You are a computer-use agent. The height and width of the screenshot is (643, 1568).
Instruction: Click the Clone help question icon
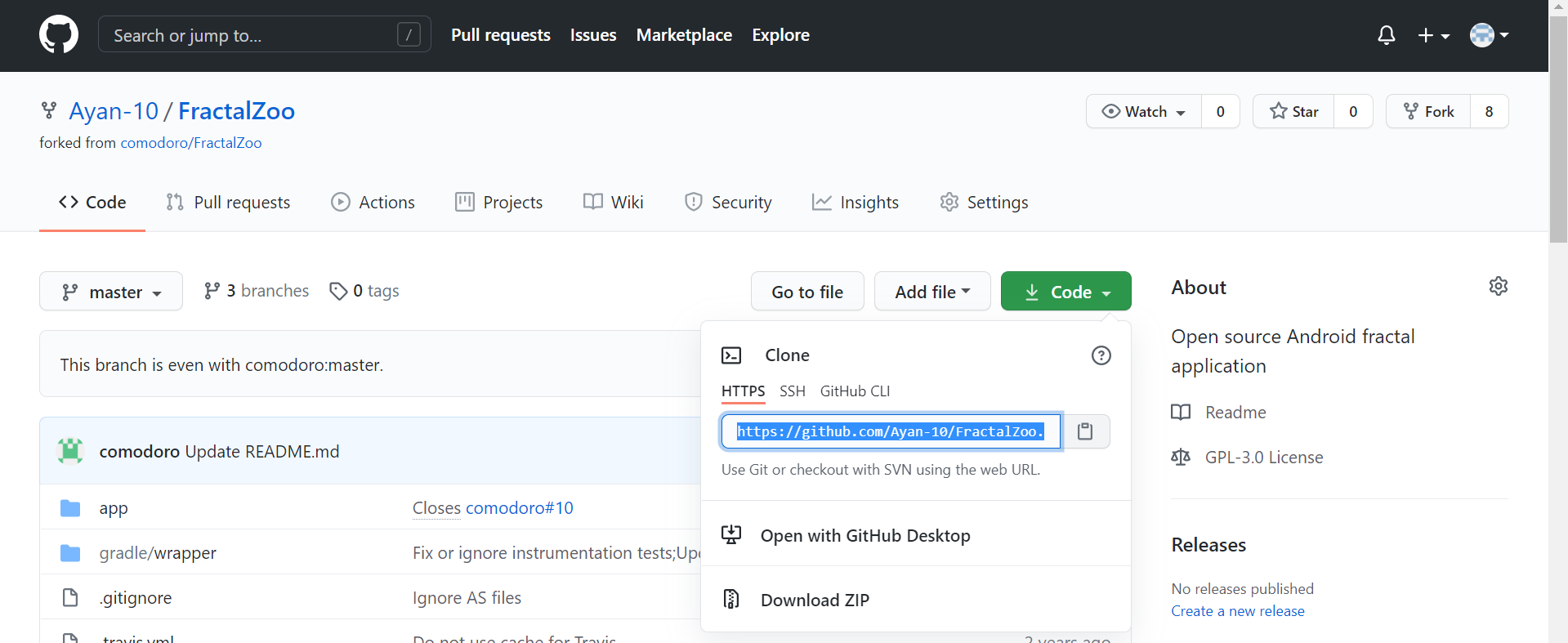(1101, 355)
